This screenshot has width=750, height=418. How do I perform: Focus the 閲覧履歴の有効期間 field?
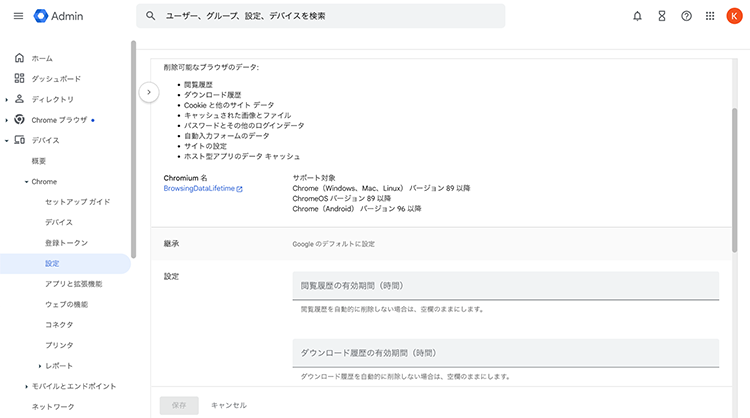[506, 286]
